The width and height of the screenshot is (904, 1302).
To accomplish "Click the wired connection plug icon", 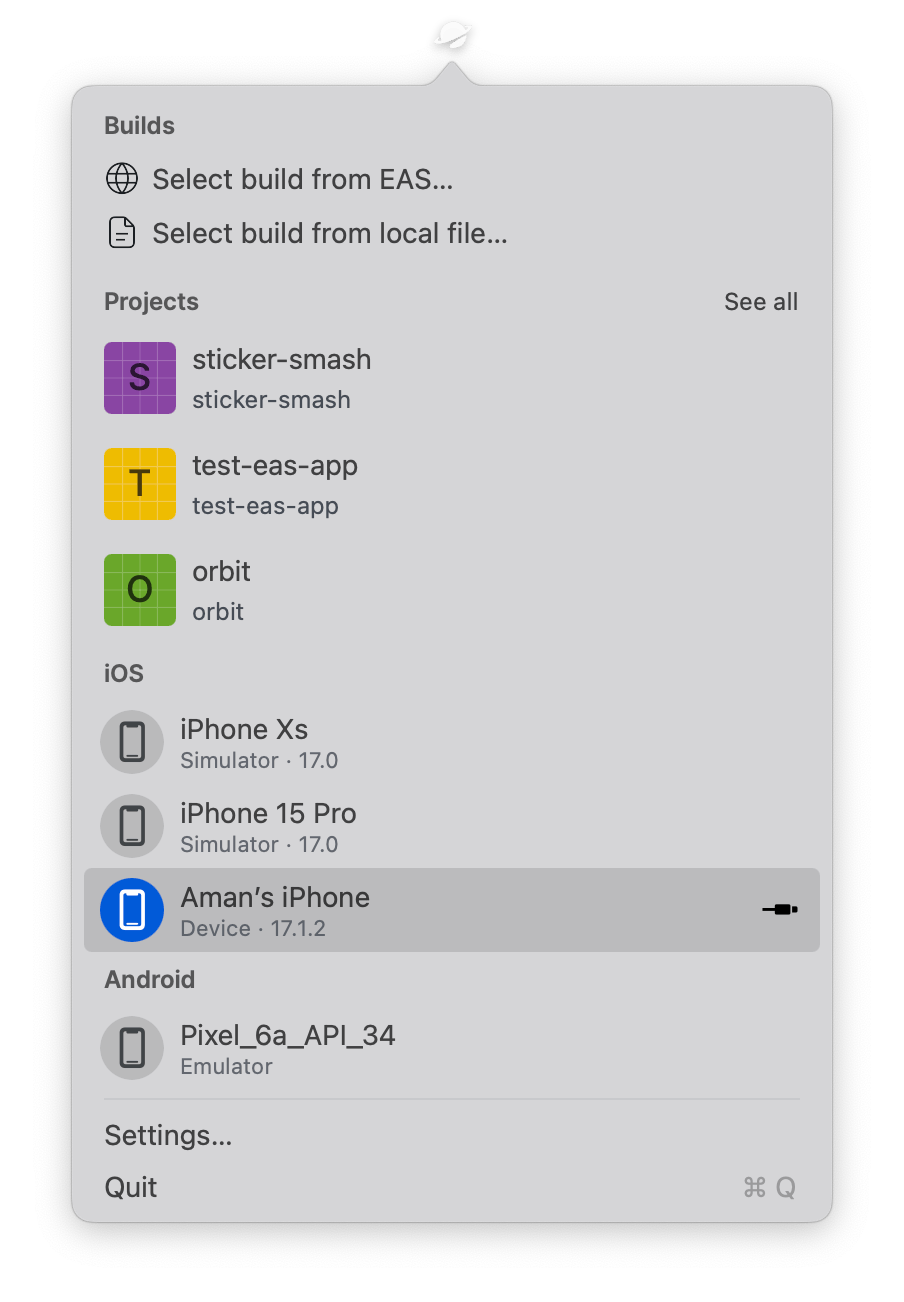I will pos(780,910).
